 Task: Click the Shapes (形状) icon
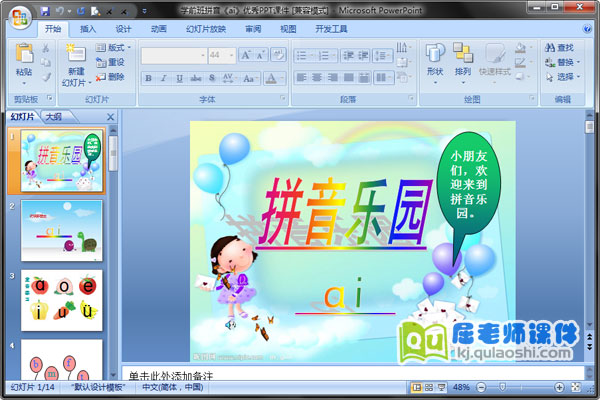(x=435, y=53)
